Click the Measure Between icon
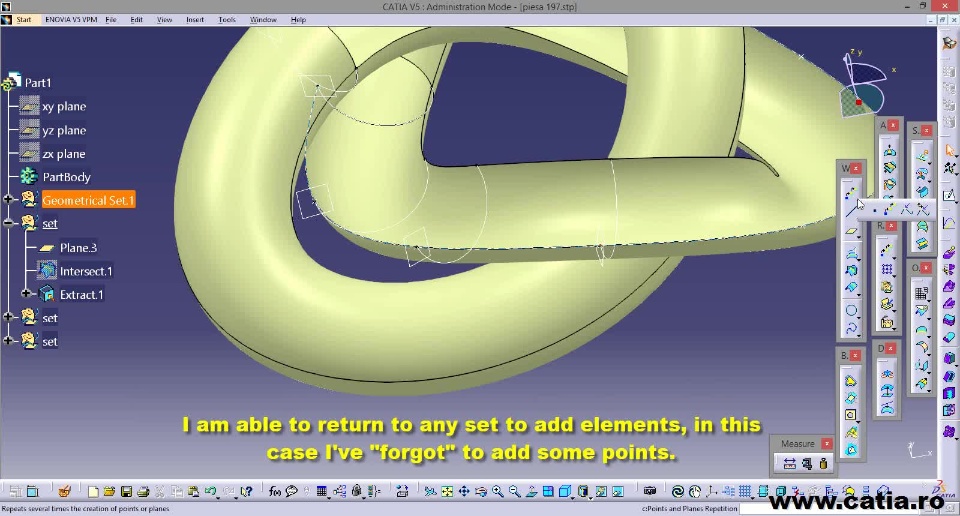This screenshot has width=960, height=516. (790, 464)
